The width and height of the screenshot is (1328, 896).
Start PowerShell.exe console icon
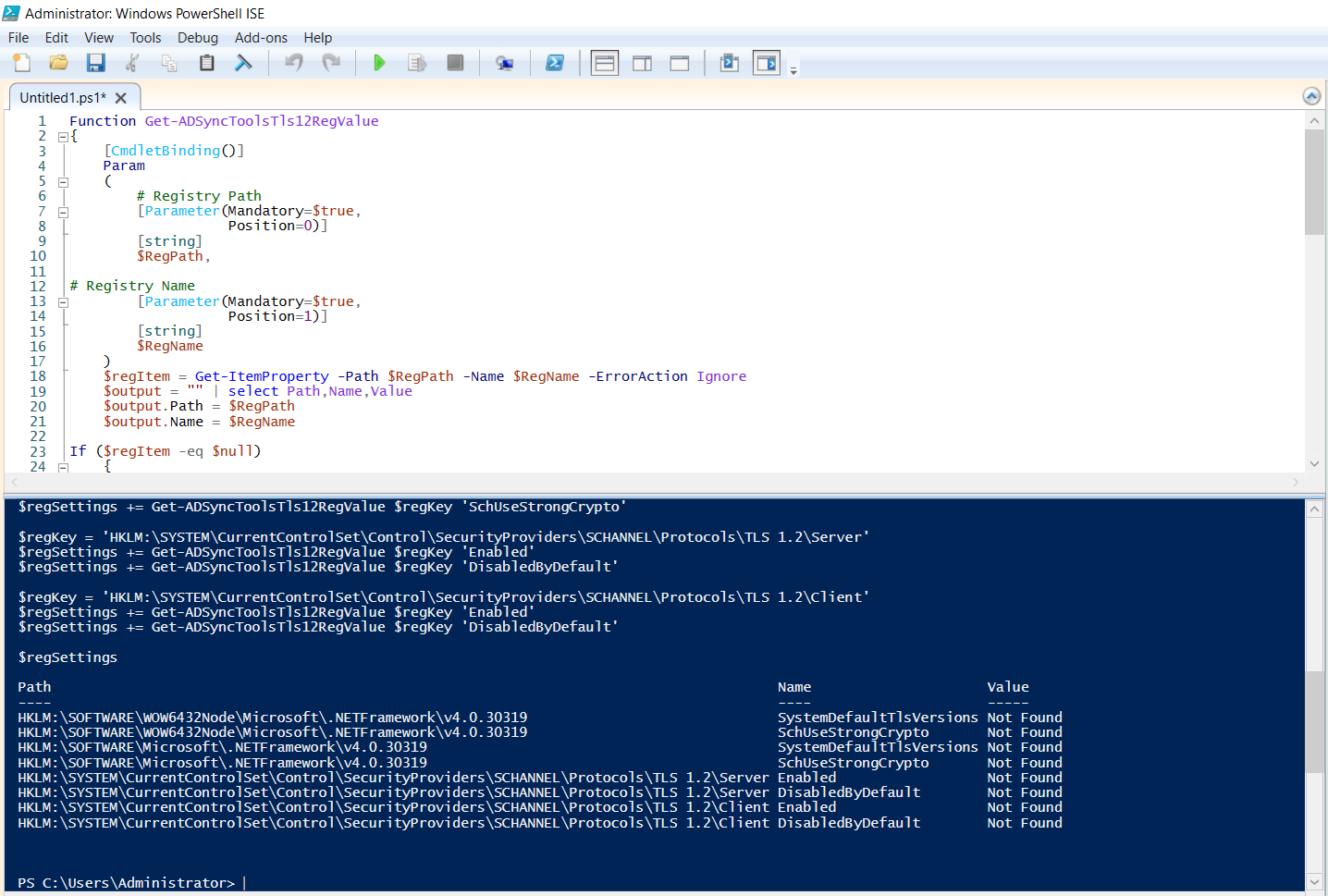click(x=555, y=63)
